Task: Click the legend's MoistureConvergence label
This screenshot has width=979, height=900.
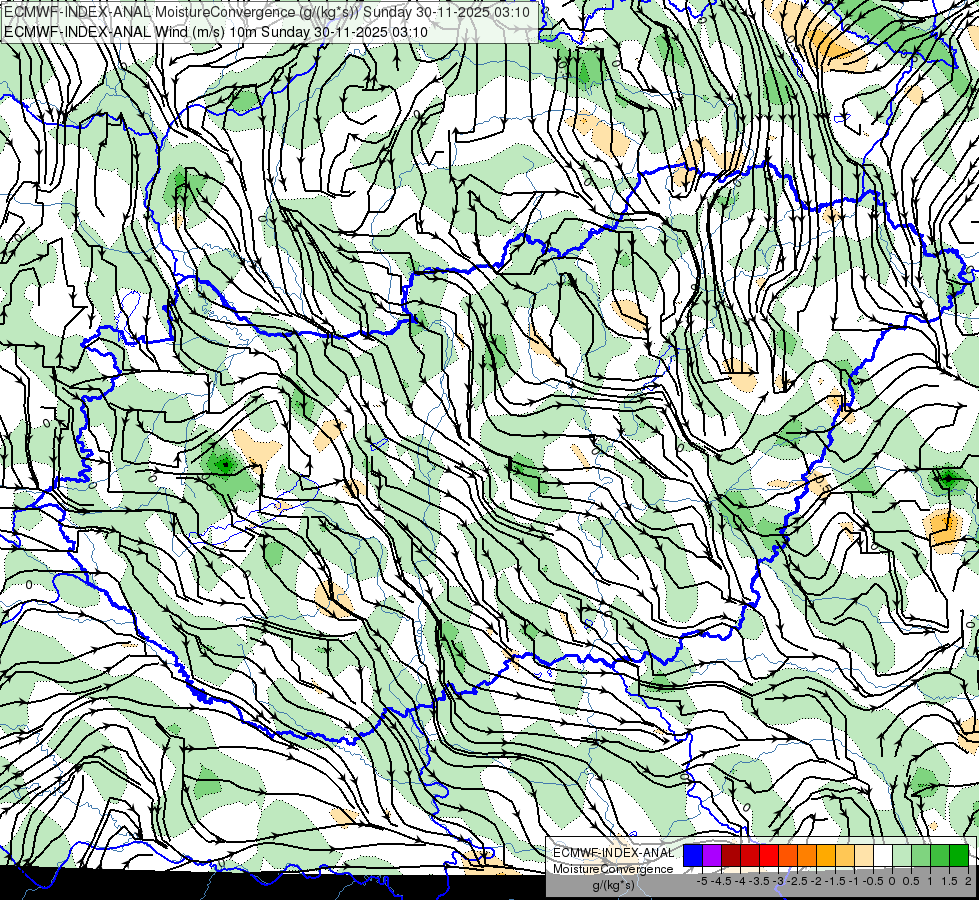Action: (x=613, y=869)
